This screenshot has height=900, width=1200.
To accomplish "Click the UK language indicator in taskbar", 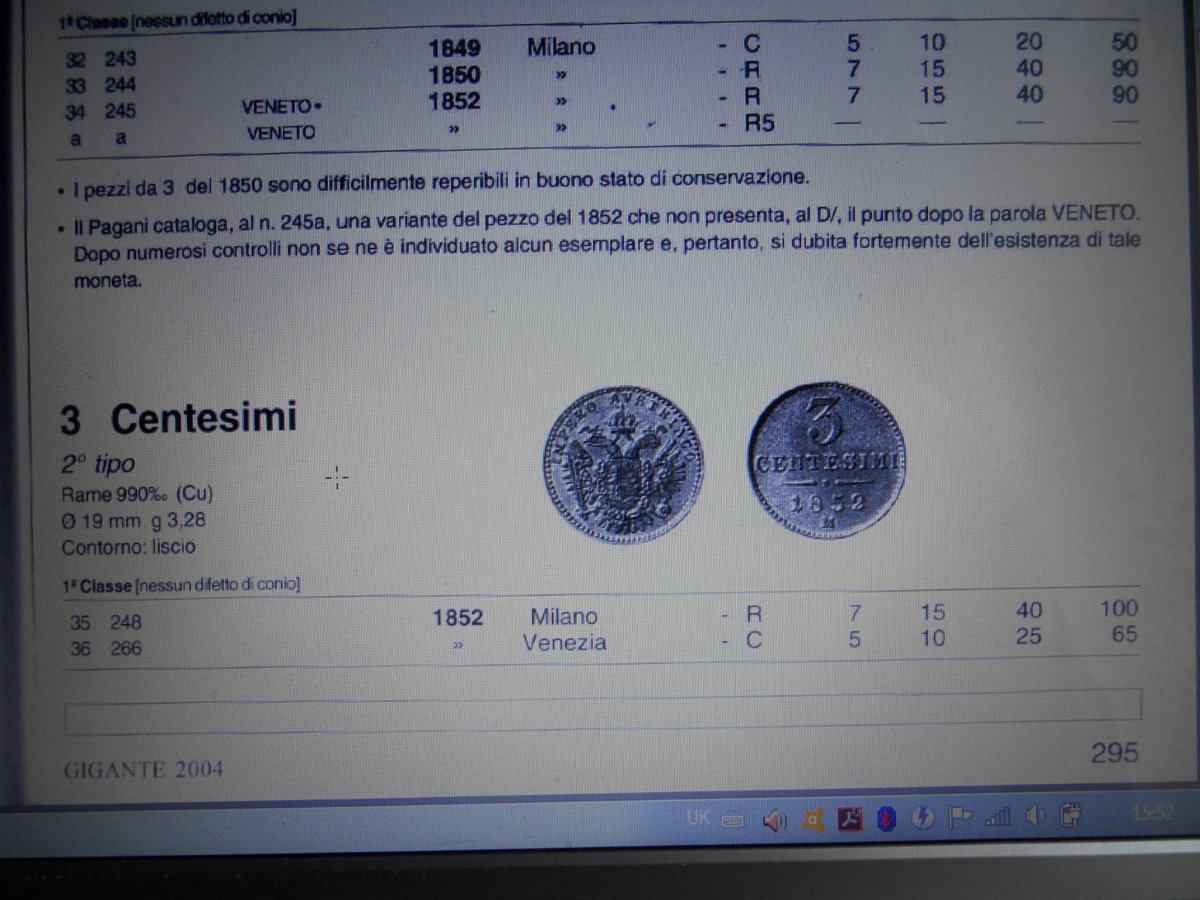I will point(698,818).
